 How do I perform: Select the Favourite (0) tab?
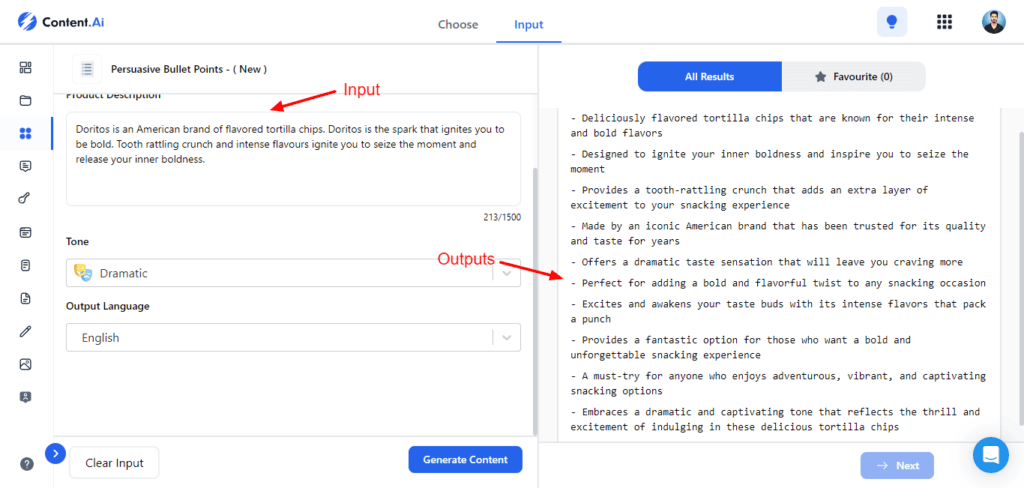tap(854, 76)
